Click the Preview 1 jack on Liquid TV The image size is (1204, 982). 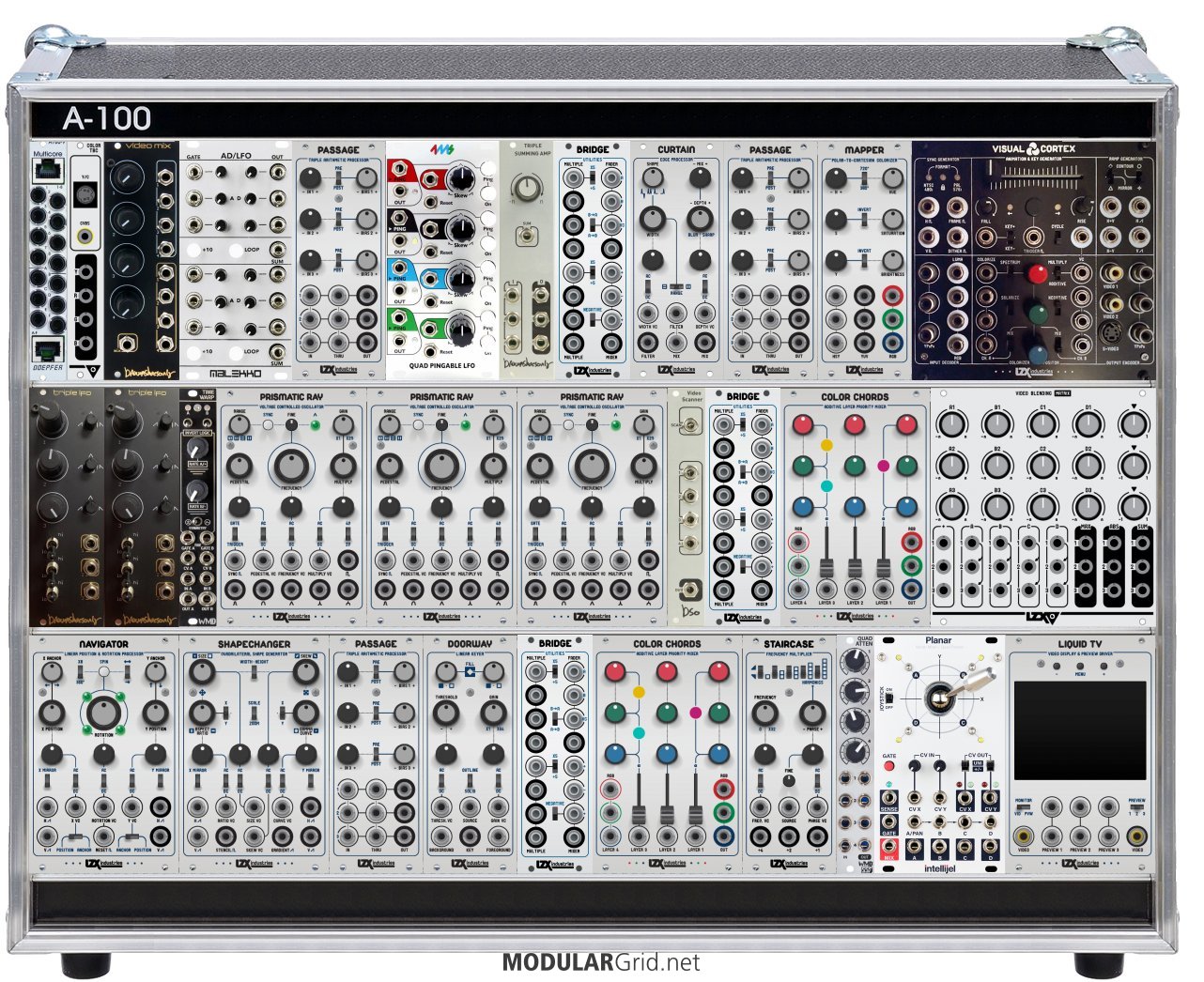1052,836
